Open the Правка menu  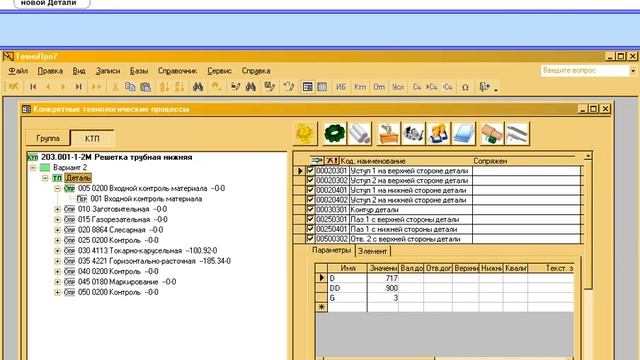coord(50,71)
